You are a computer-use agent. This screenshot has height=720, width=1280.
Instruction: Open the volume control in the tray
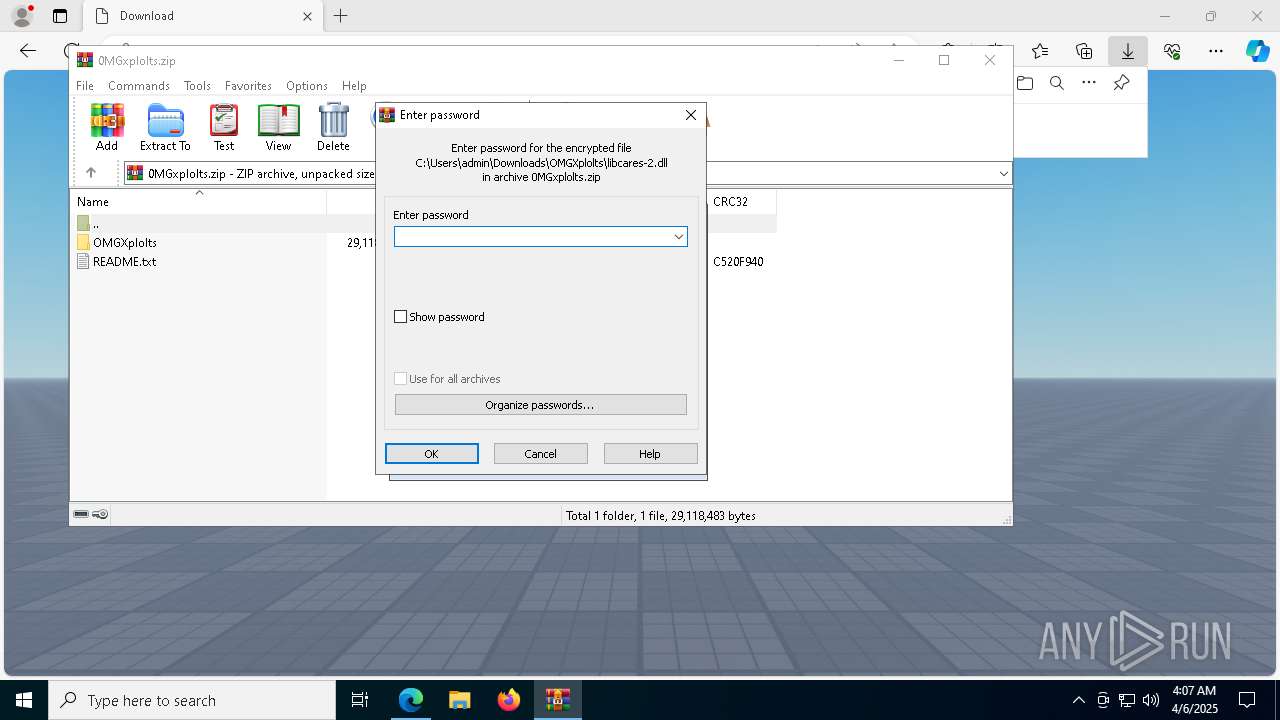[1151, 700]
